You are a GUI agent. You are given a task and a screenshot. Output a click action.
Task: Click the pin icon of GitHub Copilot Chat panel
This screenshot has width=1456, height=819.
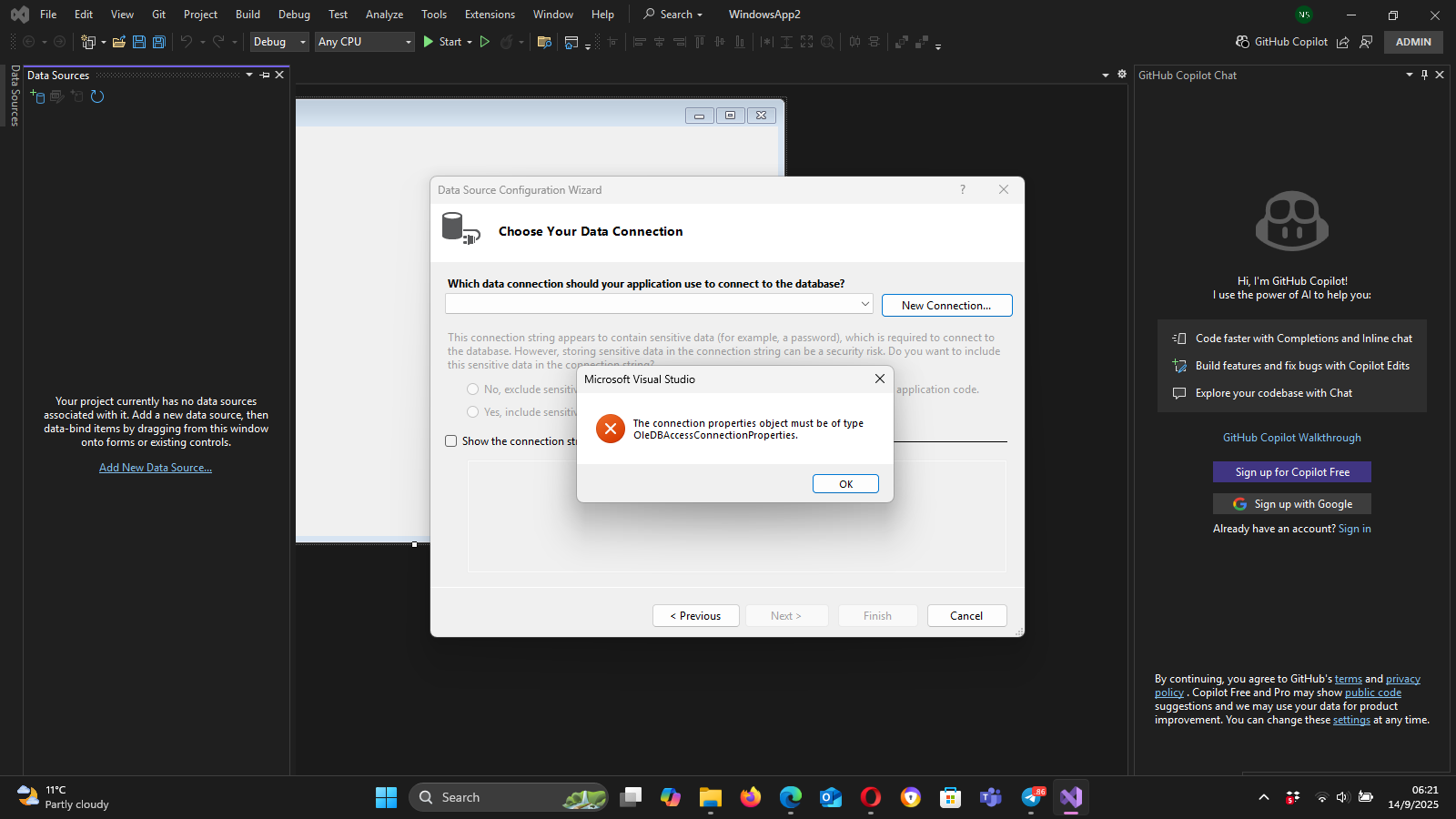click(1425, 76)
